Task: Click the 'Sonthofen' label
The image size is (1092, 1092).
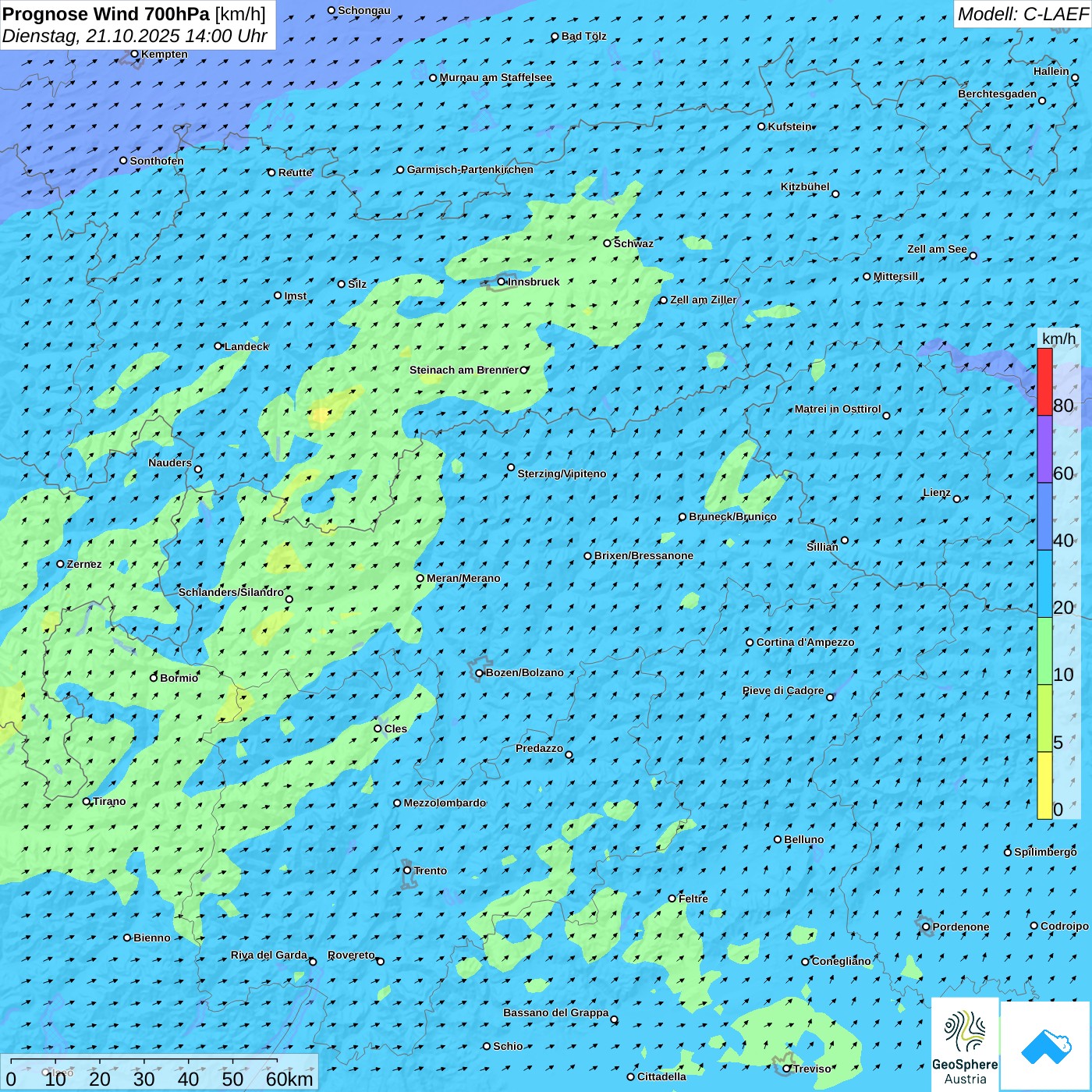Action: point(157,161)
